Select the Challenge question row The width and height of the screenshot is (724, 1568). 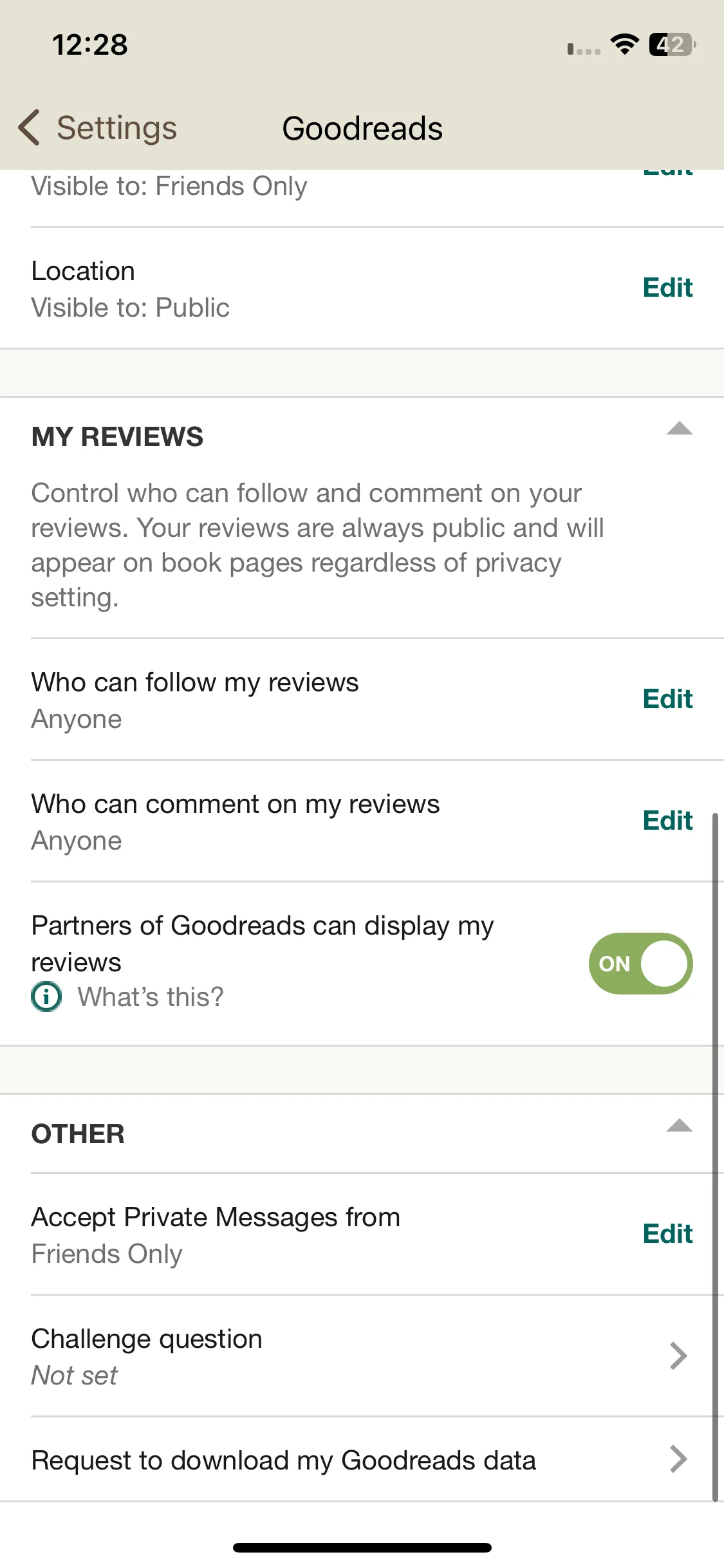(362, 1356)
